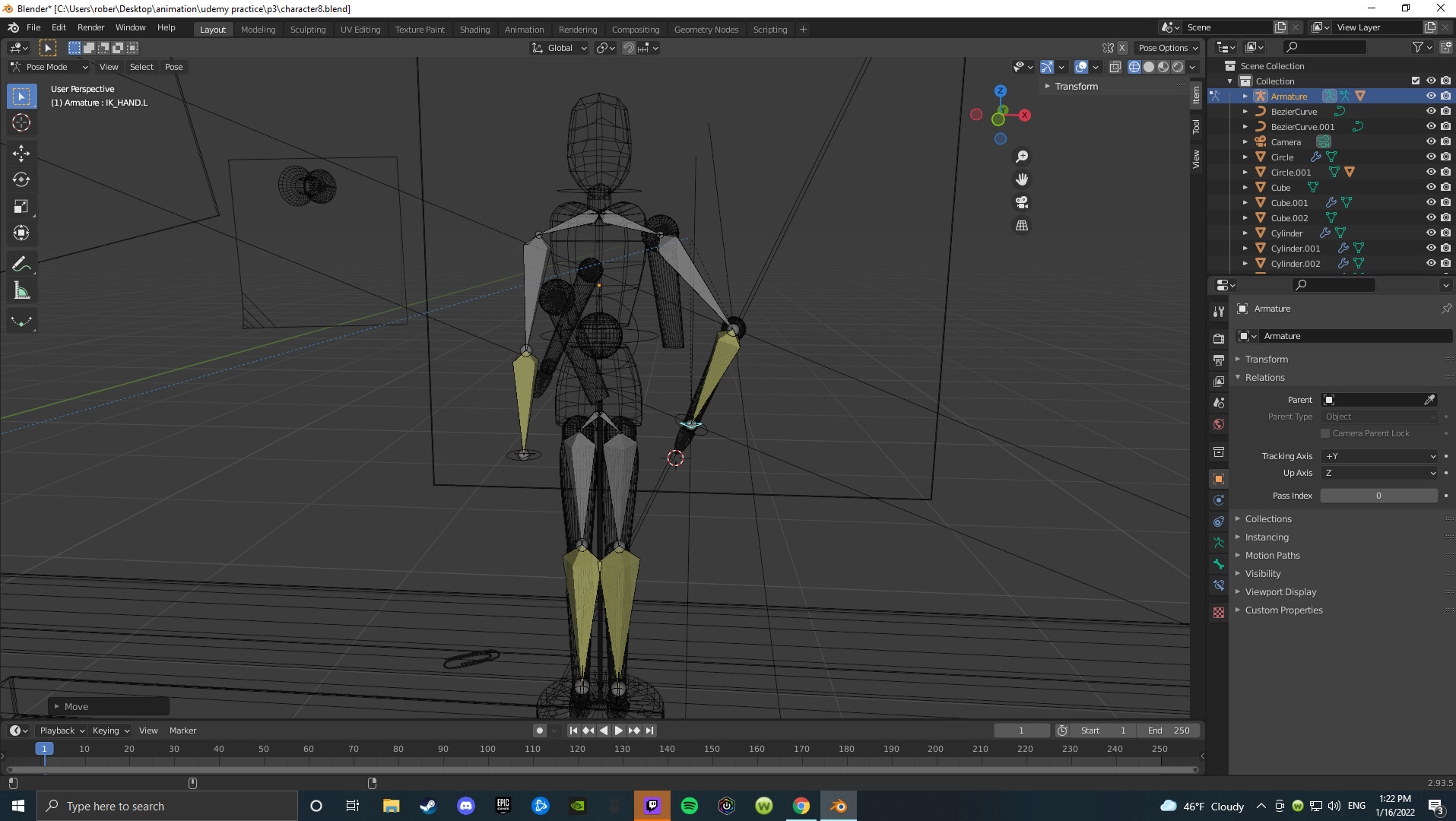Click the zoom magnifier viewport icon

pyautogui.click(x=1022, y=157)
